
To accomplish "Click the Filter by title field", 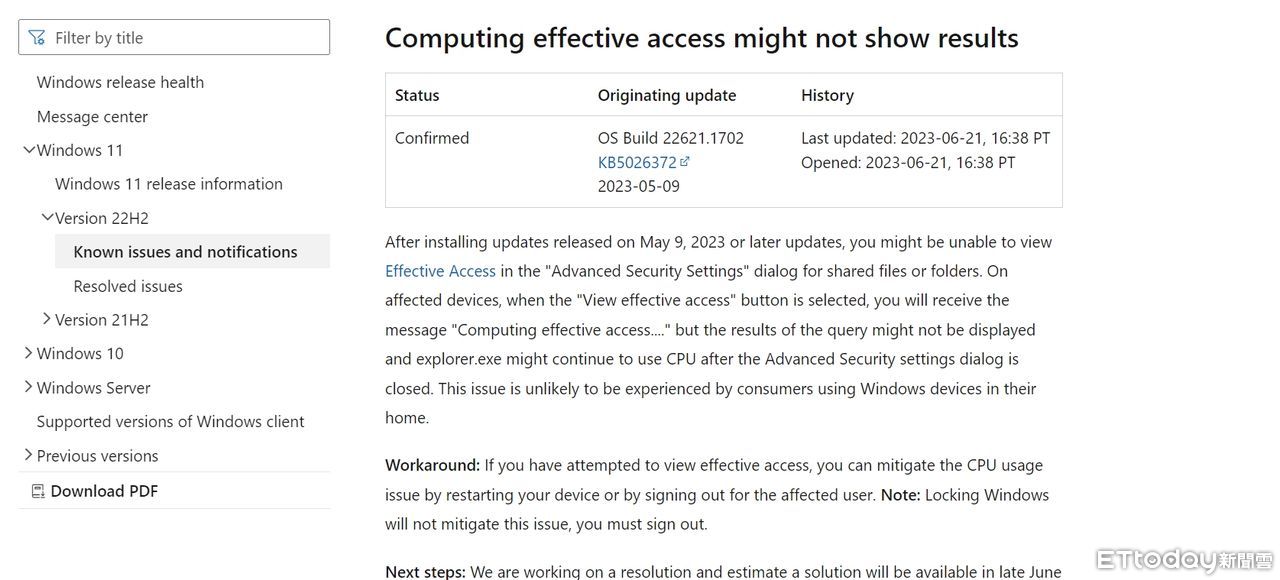I will click(x=185, y=38).
